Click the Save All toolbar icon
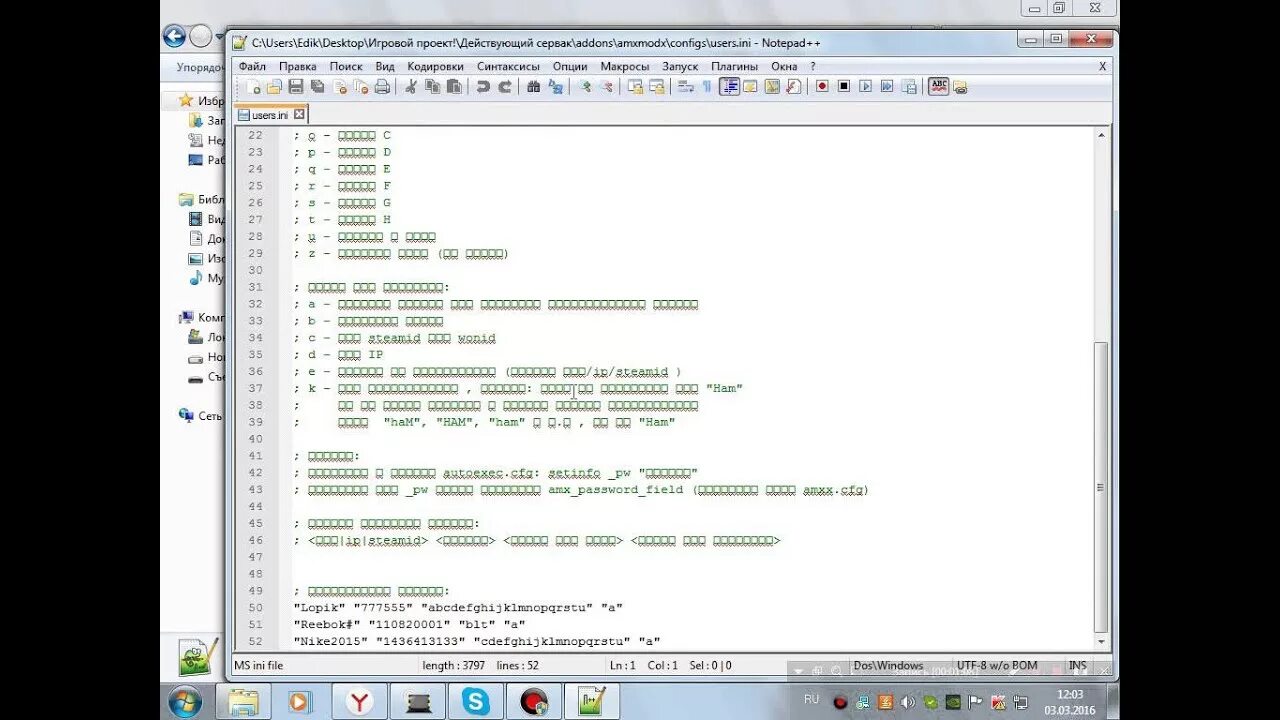Screen dimensions: 1280x720 click(x=317, y=87)
